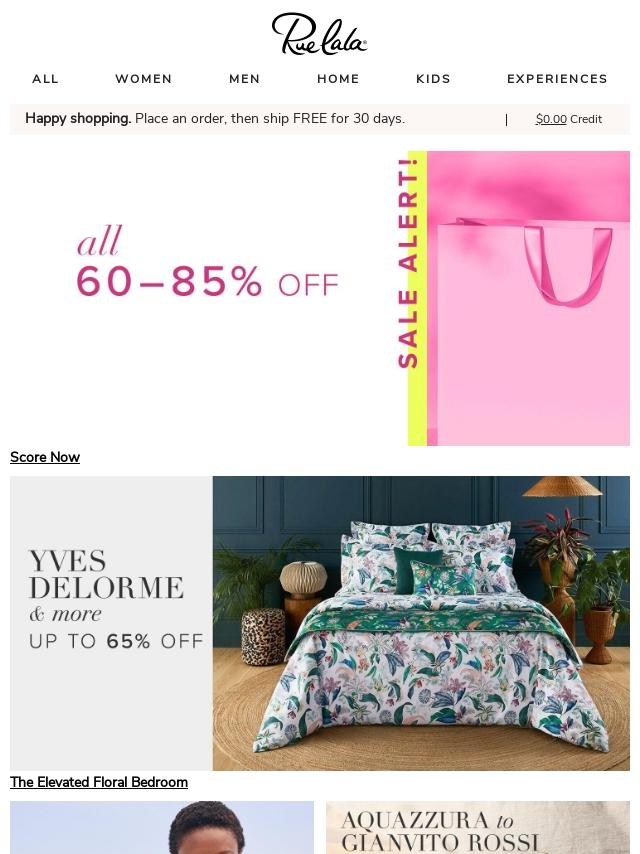Go to the MEN section
The image size is (640, 854).
245,79
